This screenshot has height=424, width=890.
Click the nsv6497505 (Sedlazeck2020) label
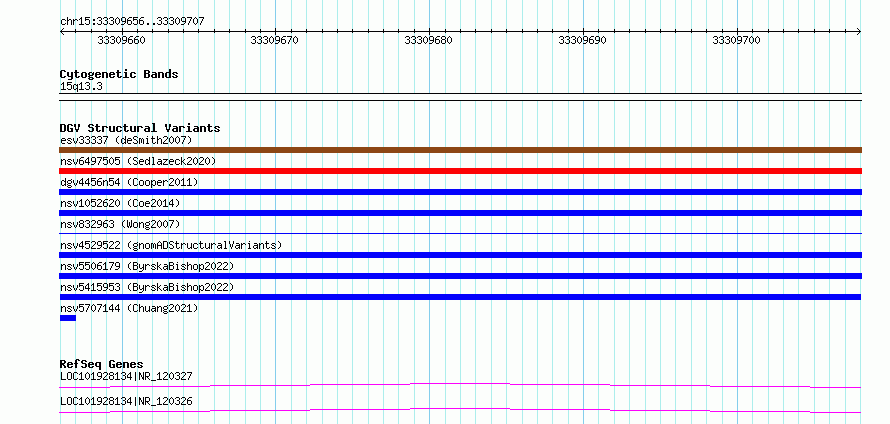[x=138, y=161]
